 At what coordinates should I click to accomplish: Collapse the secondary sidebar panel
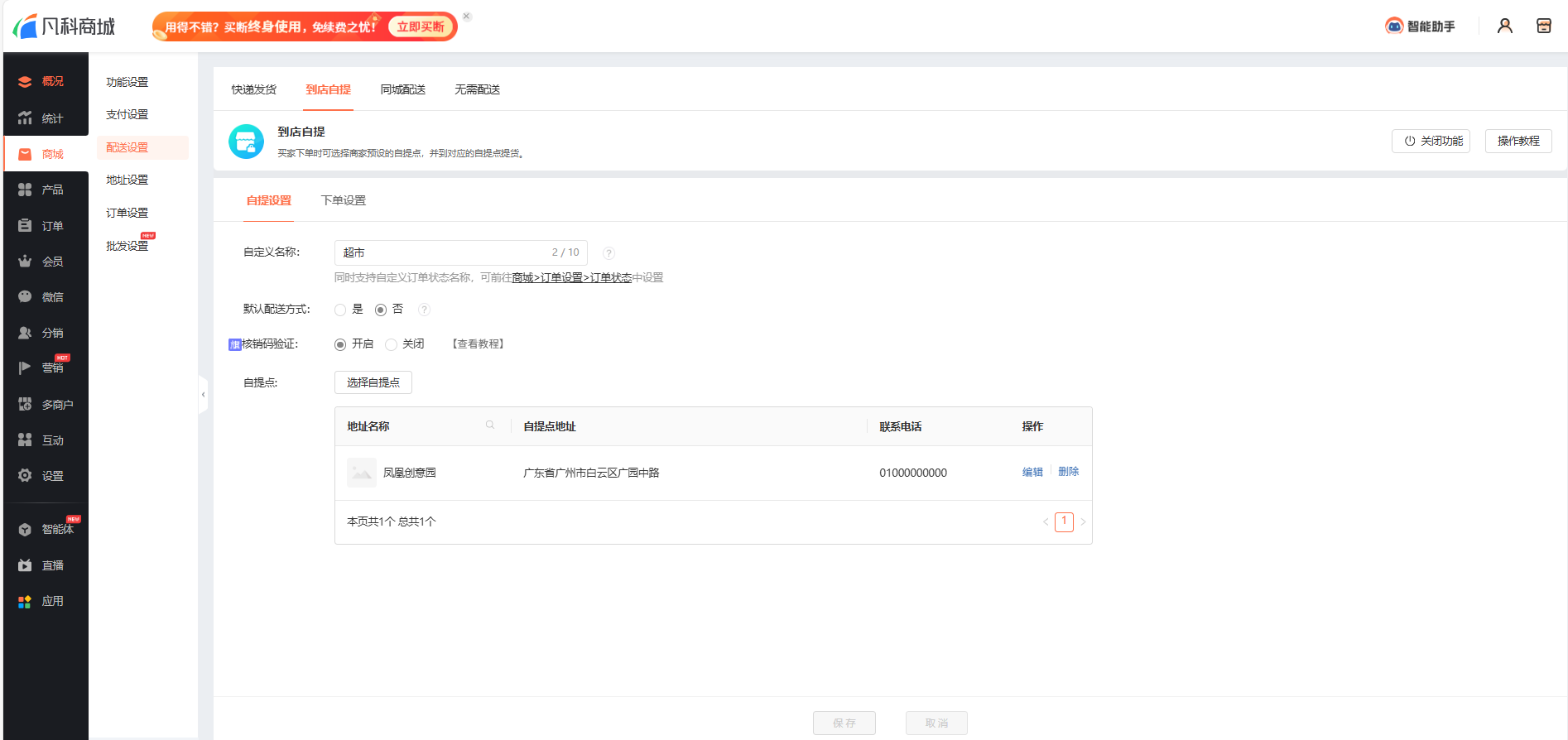click(x=203, y=395)
